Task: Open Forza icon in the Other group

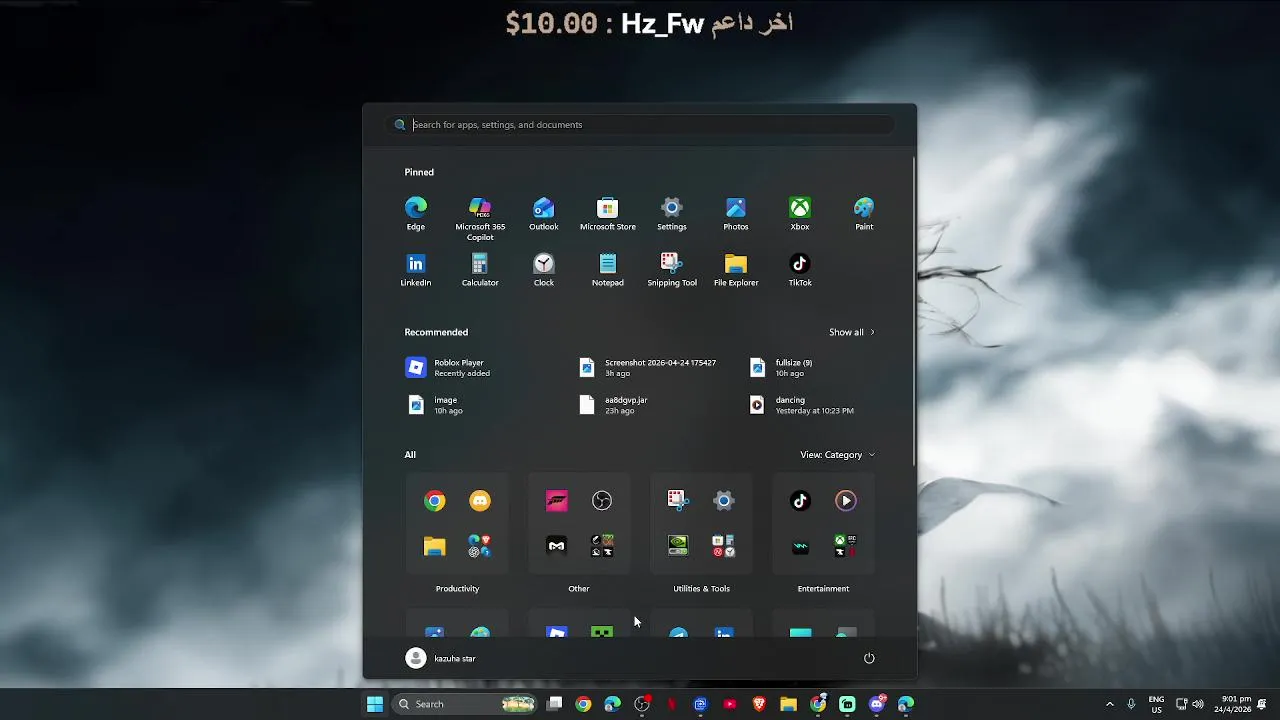Action: [x=557, y=501]
